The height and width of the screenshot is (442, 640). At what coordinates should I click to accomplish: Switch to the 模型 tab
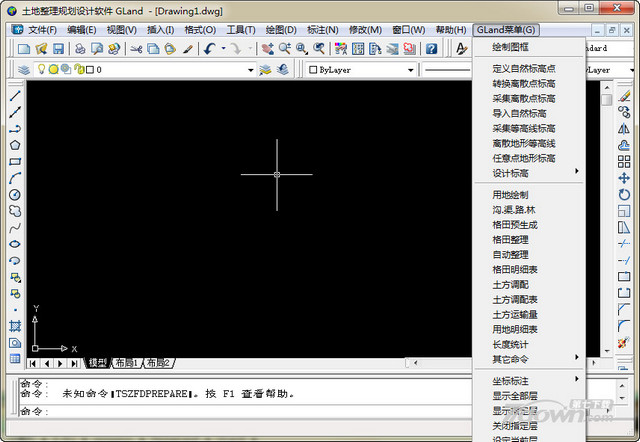[x=98, y=363]
